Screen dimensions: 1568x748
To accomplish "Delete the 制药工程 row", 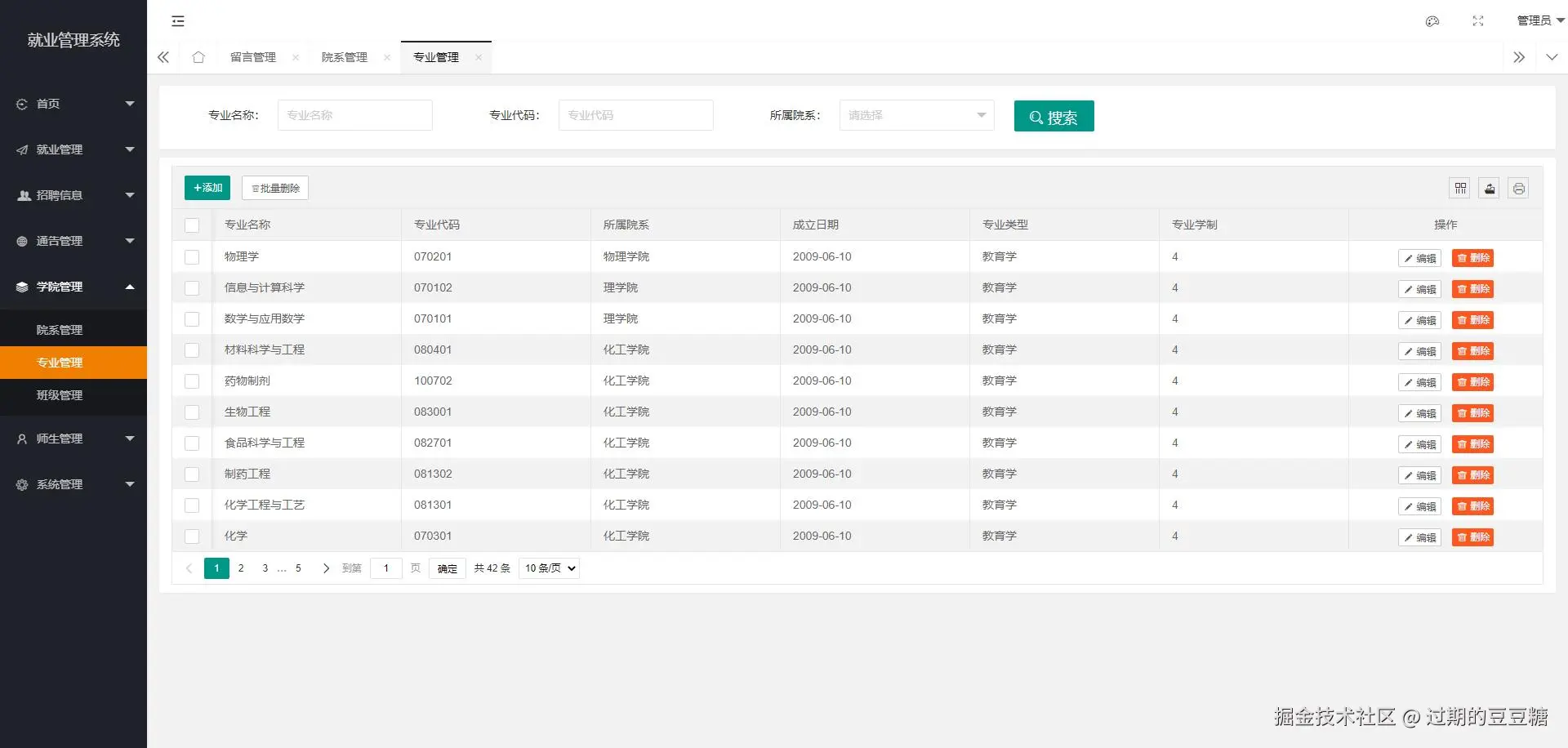I will 1472,475.
